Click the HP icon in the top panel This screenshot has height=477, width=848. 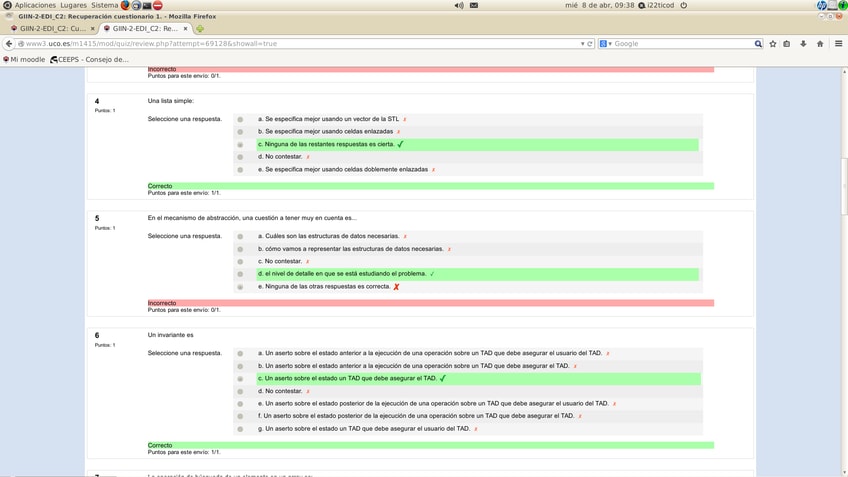coord(822,5)
